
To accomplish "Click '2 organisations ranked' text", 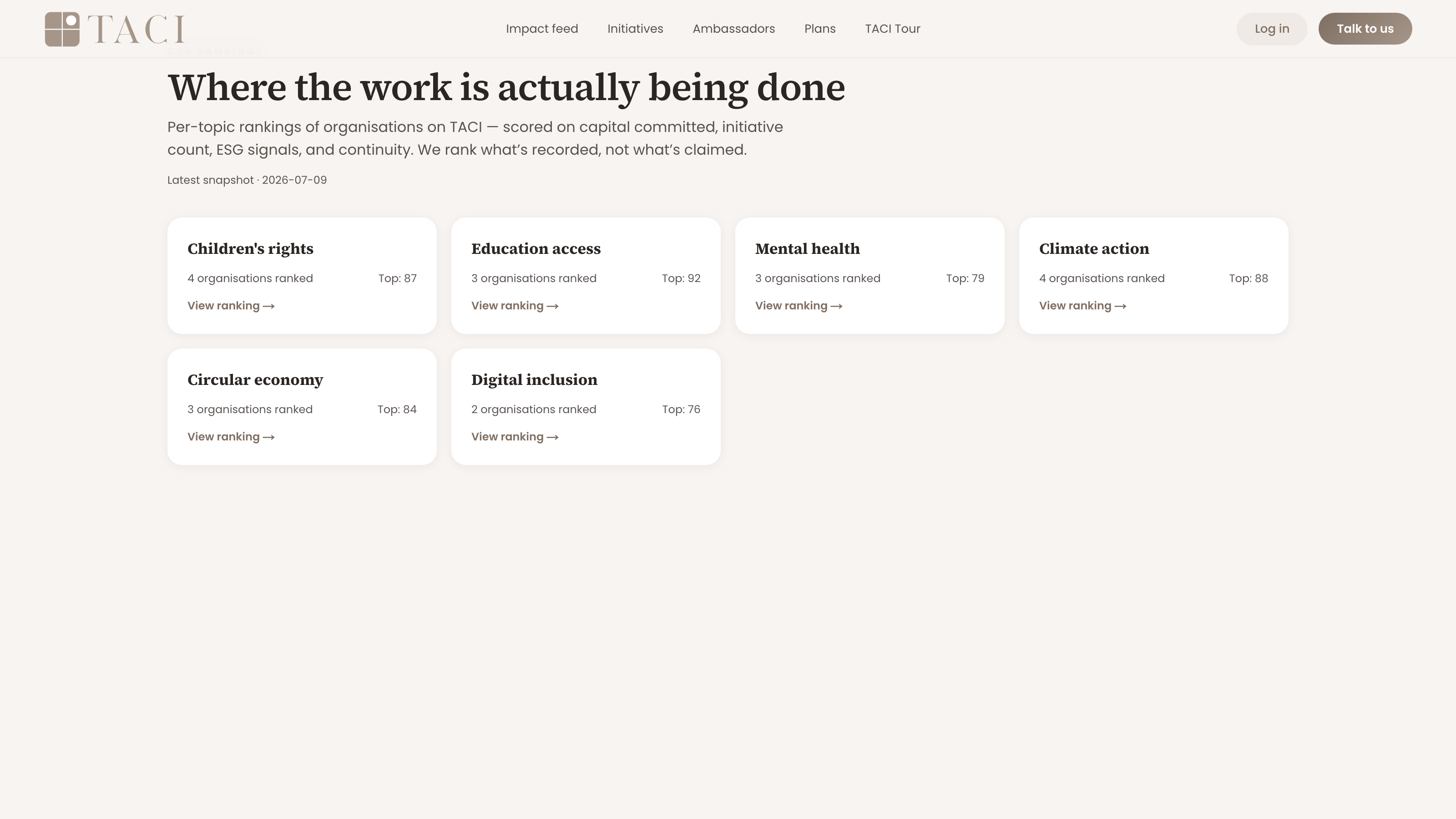I will (x=534, y=410).
